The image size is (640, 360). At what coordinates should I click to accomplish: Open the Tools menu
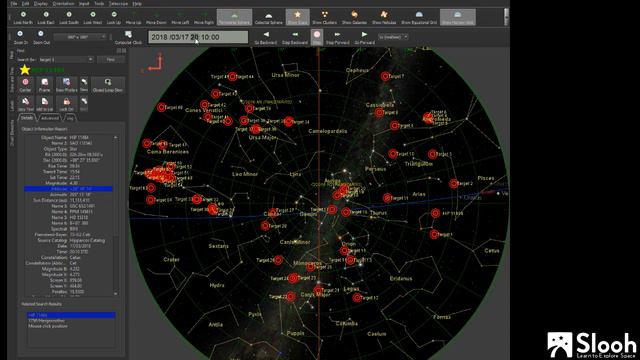(x=99, y=4)
